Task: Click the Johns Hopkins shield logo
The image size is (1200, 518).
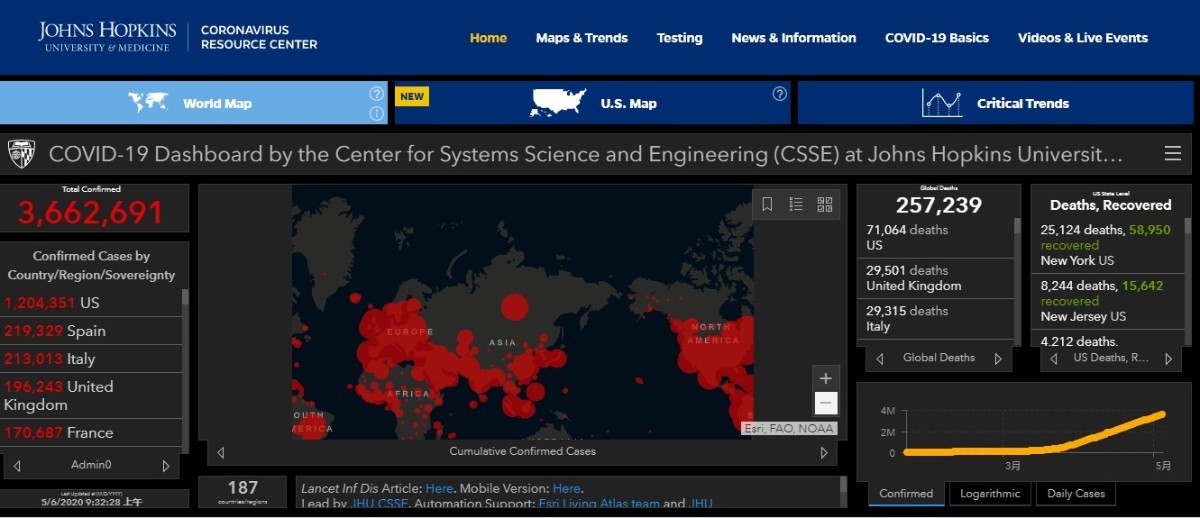Action: pyautogui.click(x=21, y=154)
